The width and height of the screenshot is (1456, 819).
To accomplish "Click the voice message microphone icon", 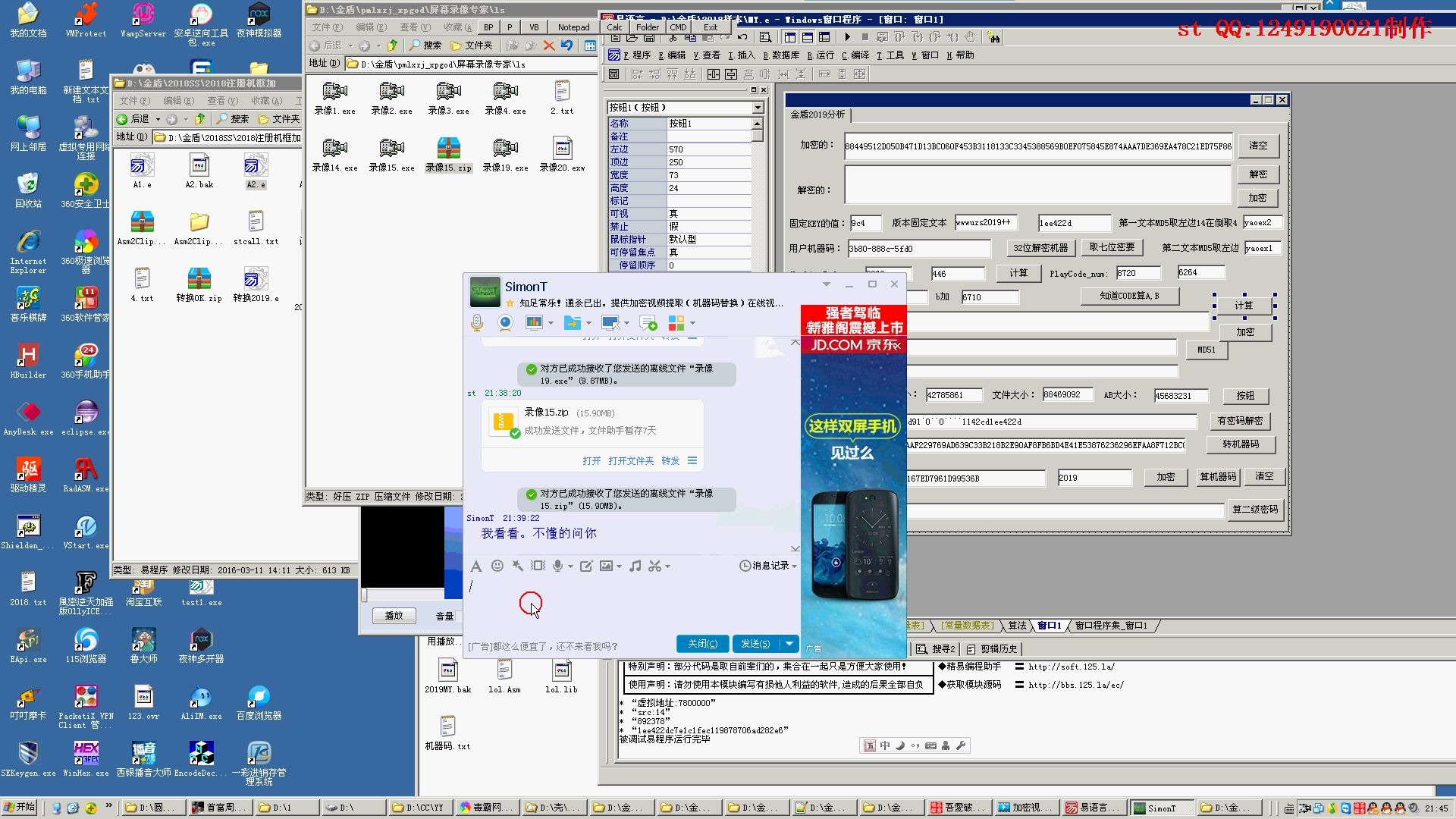I will [x=557, y=566].
